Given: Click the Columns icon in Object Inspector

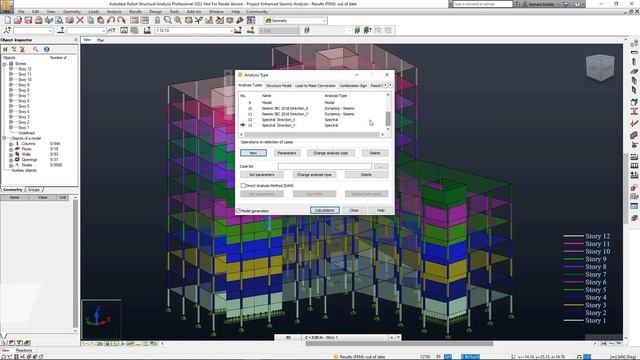Looking at the screenshot, I should click(x=17, y=144).
